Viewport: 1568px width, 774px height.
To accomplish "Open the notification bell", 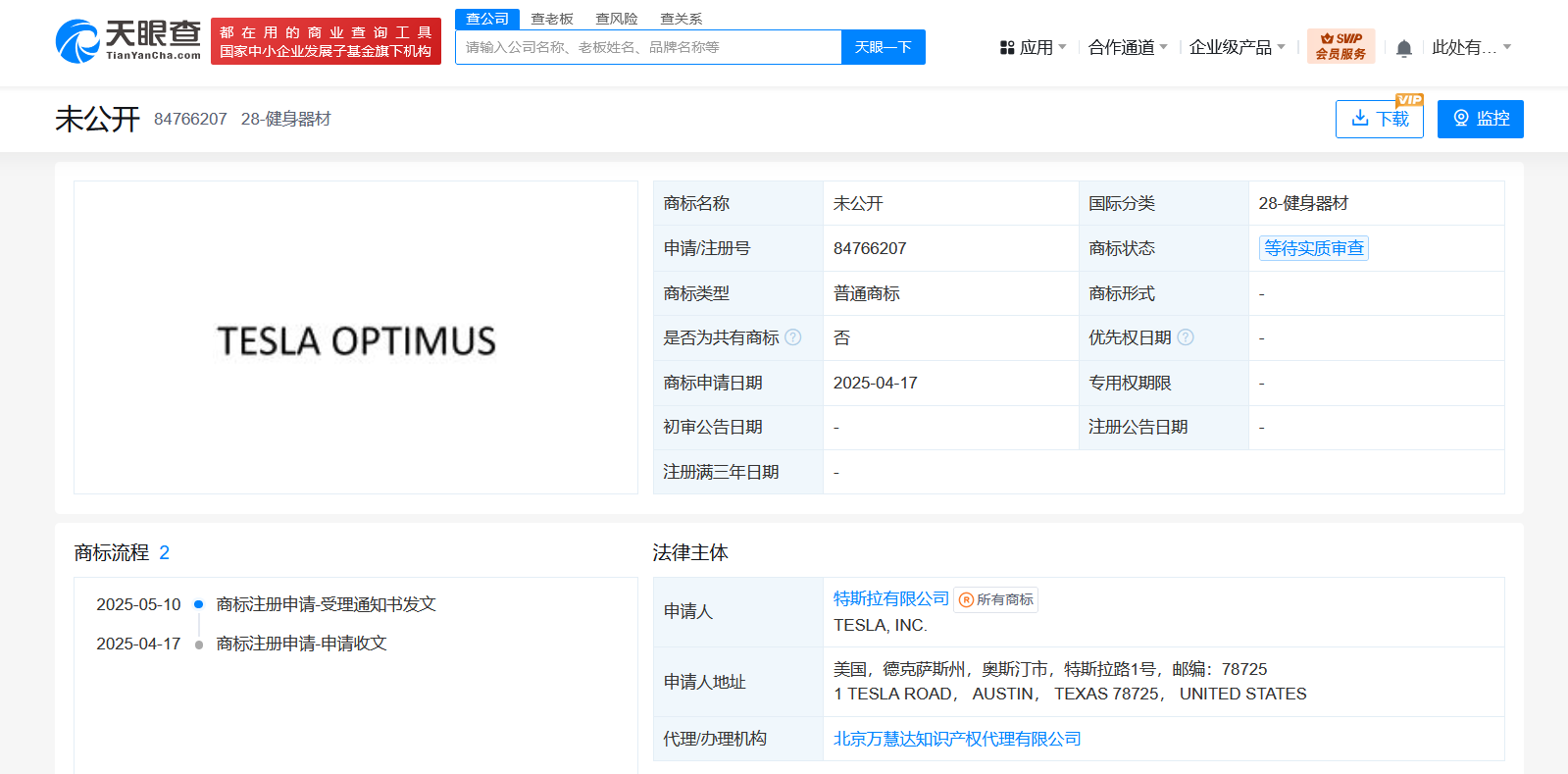I will click(x=1404, y=48).
